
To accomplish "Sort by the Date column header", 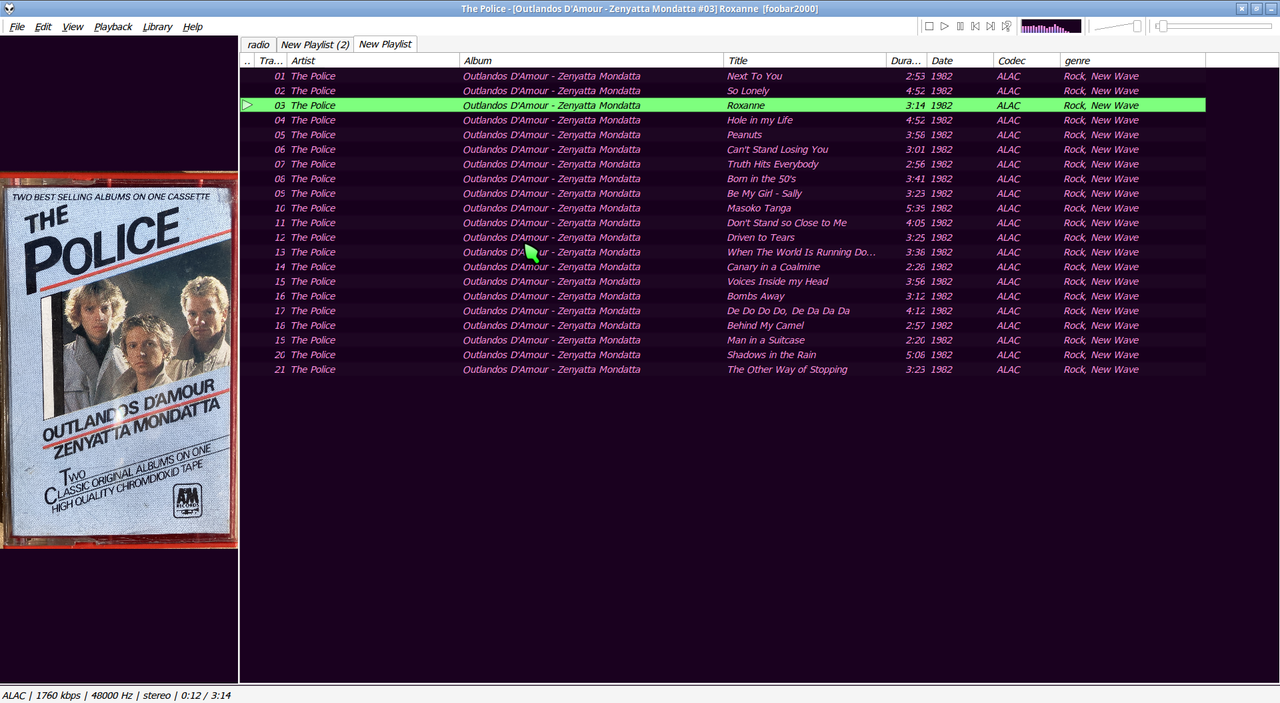I will (960, 61).
